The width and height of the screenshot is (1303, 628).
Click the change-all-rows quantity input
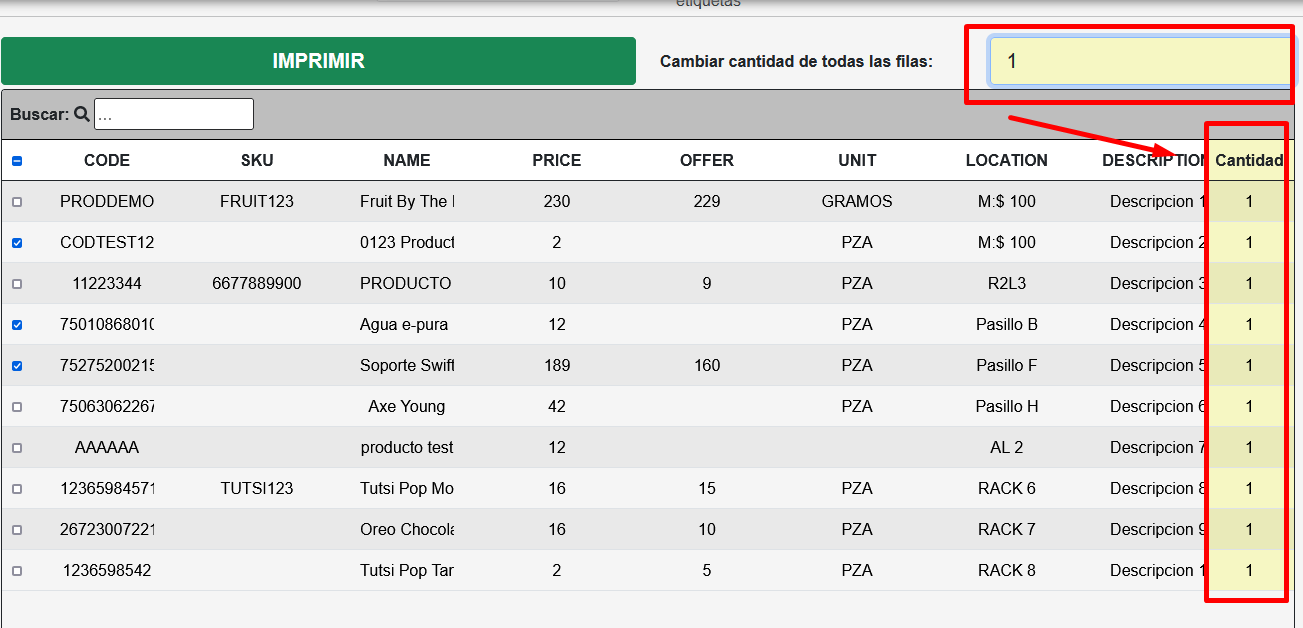[1140, 62]
